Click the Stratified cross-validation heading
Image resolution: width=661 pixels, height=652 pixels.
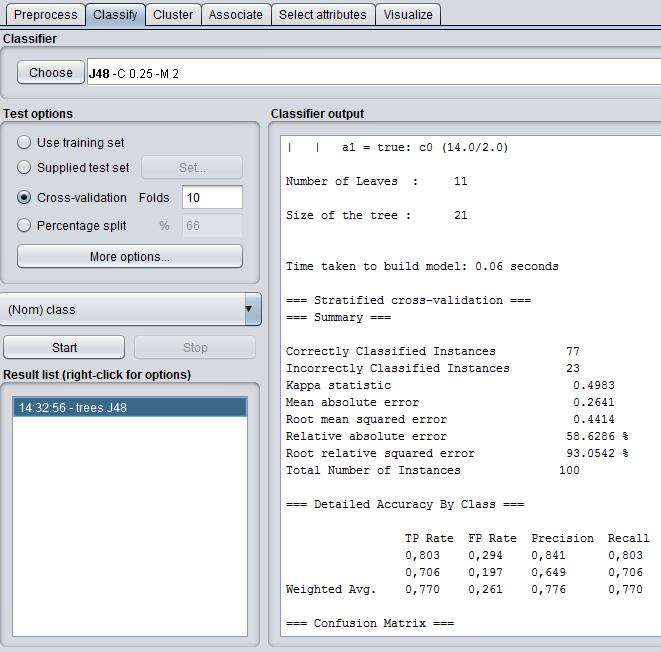tap(408, 300)
